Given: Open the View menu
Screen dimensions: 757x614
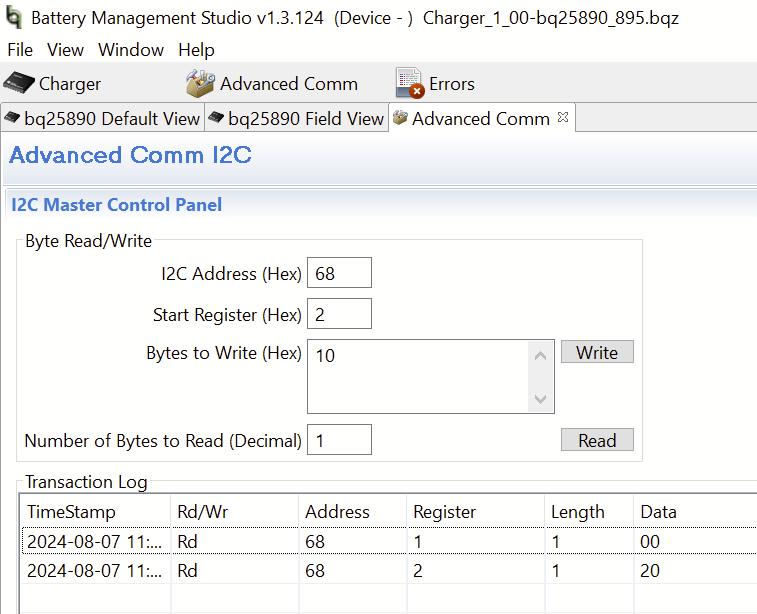Looking at the screenshot, I should [x=65, y=50].
